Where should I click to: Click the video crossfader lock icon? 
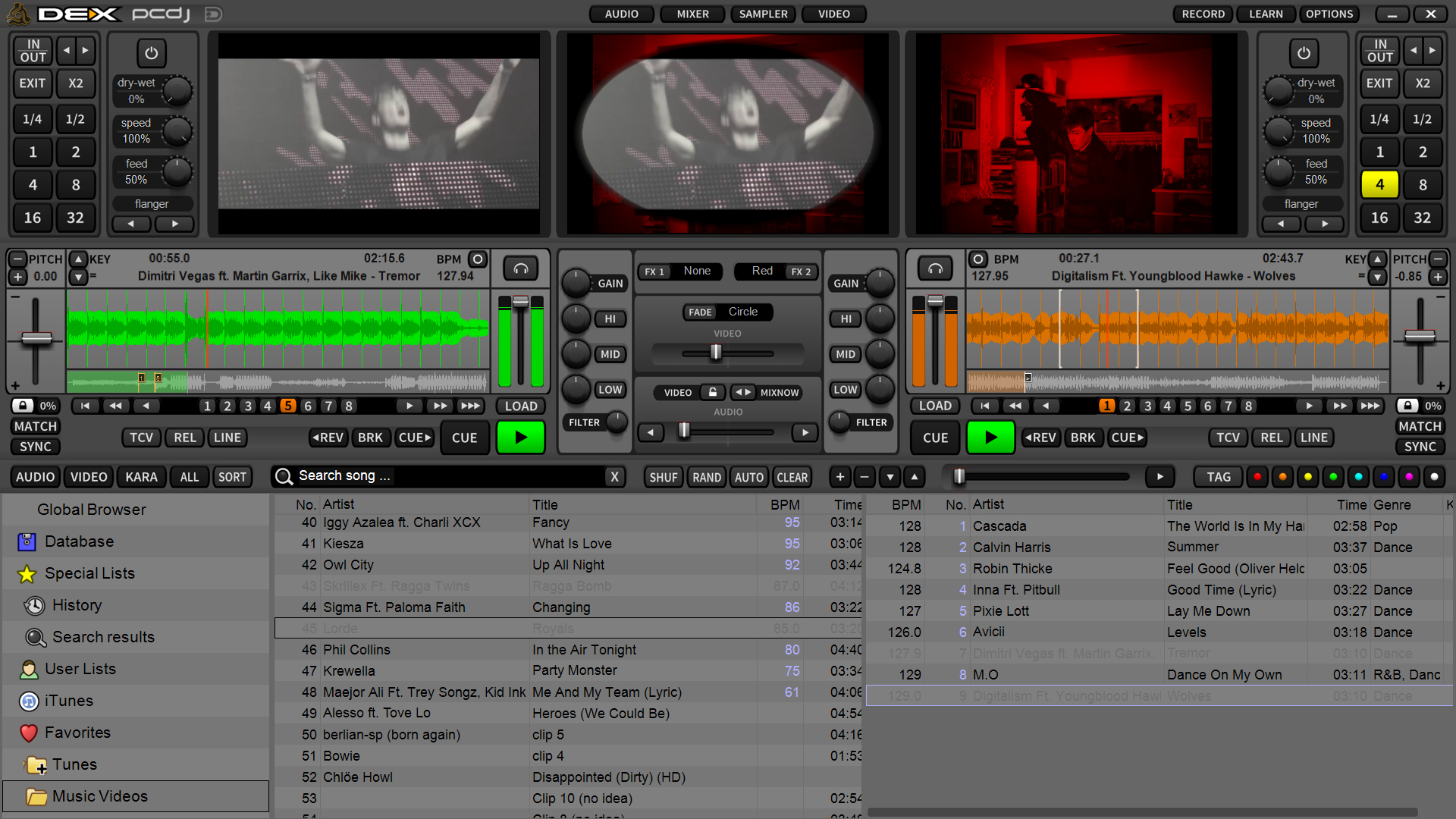tap(712, 392)
